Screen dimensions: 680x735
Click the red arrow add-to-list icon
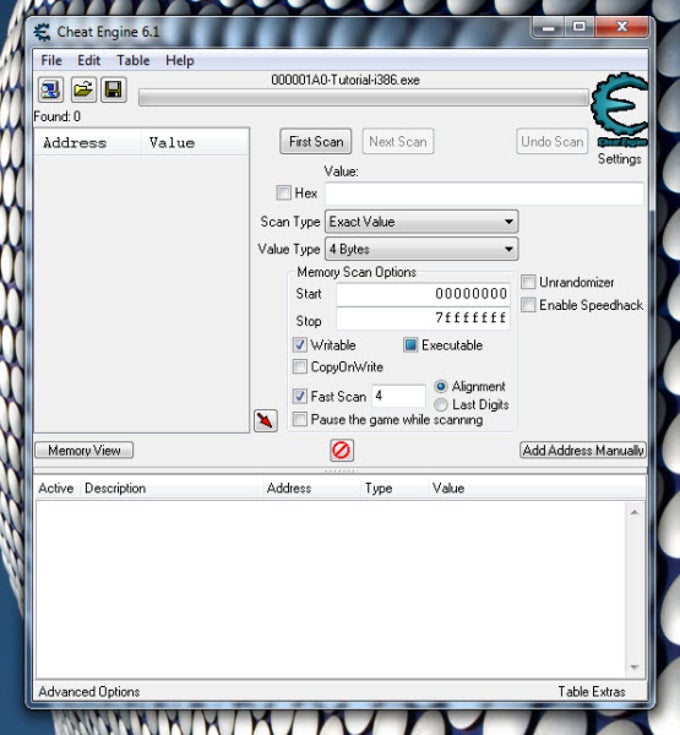tap(264, 420)
